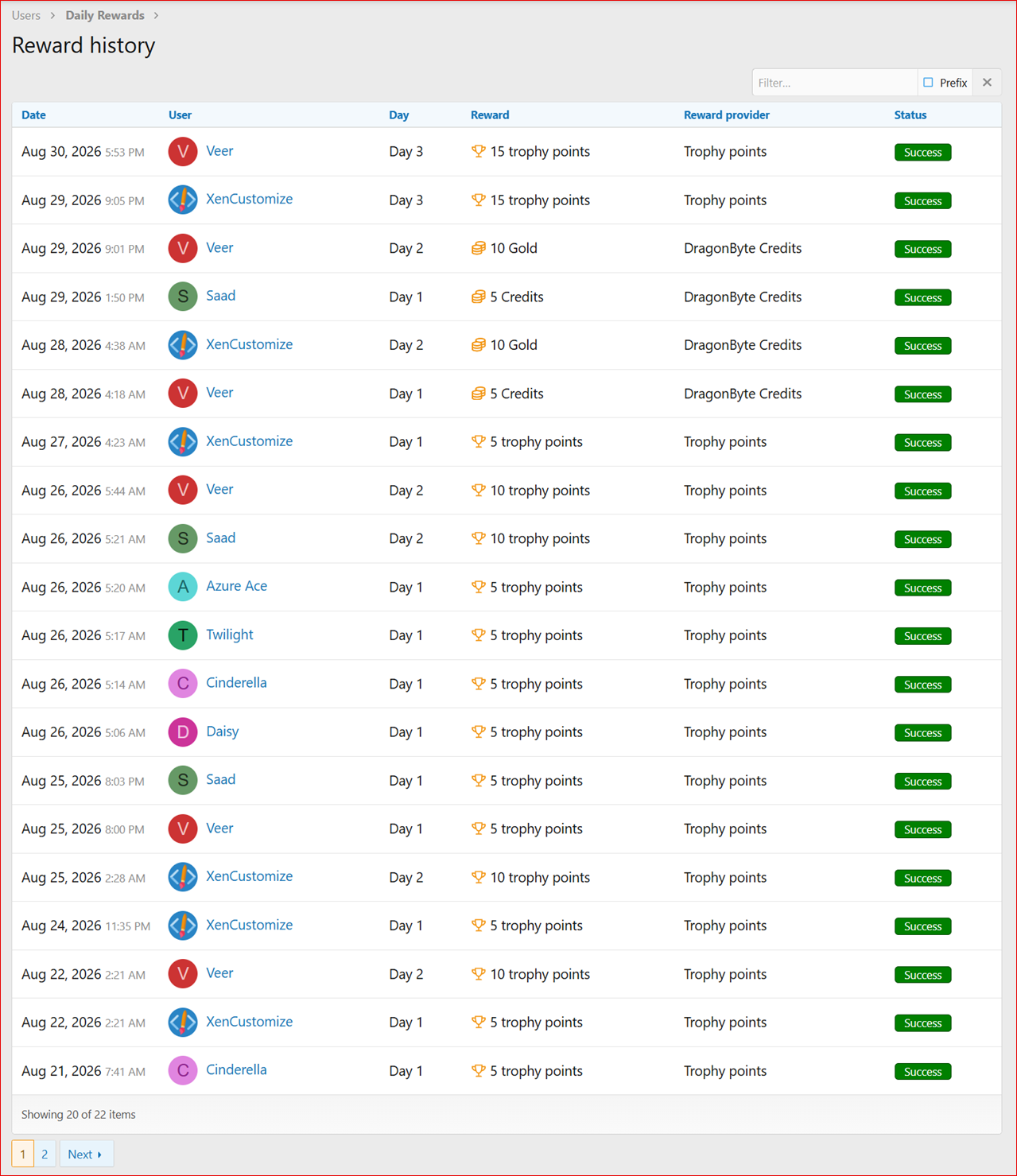Click 'Aug 27, 2026' date cell
This screenshot has width=1017, height=1176.
[x=61, y=442]
